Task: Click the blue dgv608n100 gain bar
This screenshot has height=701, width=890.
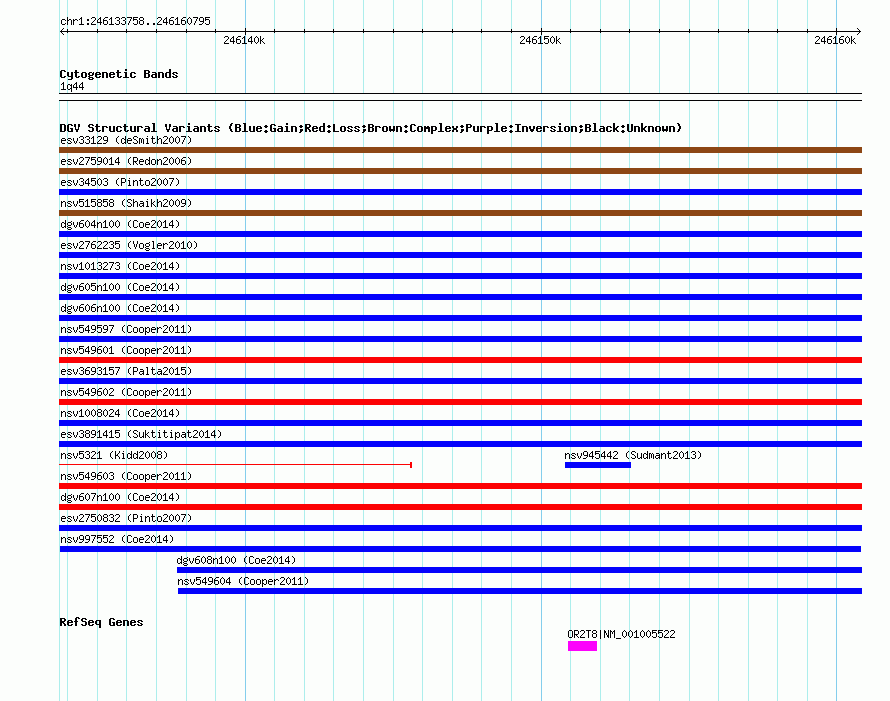Action: [519, 570]
